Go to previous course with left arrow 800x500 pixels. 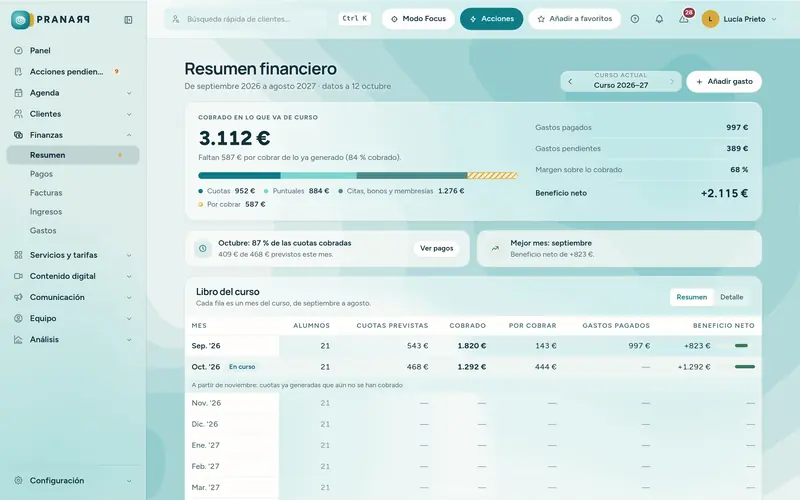tap(570, 82)
